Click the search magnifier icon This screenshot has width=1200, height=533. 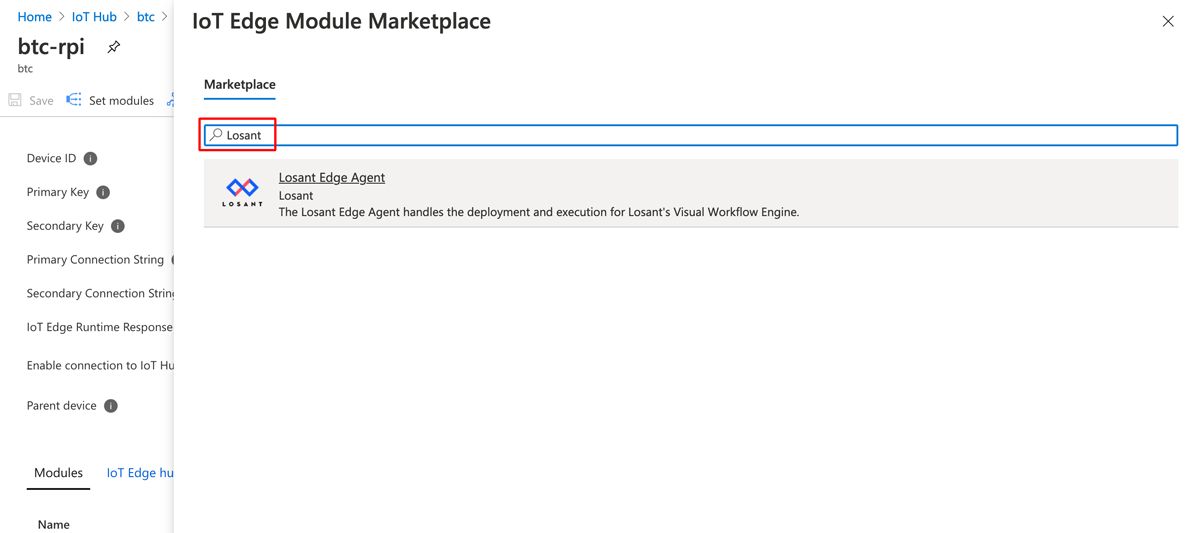point(216,135)
